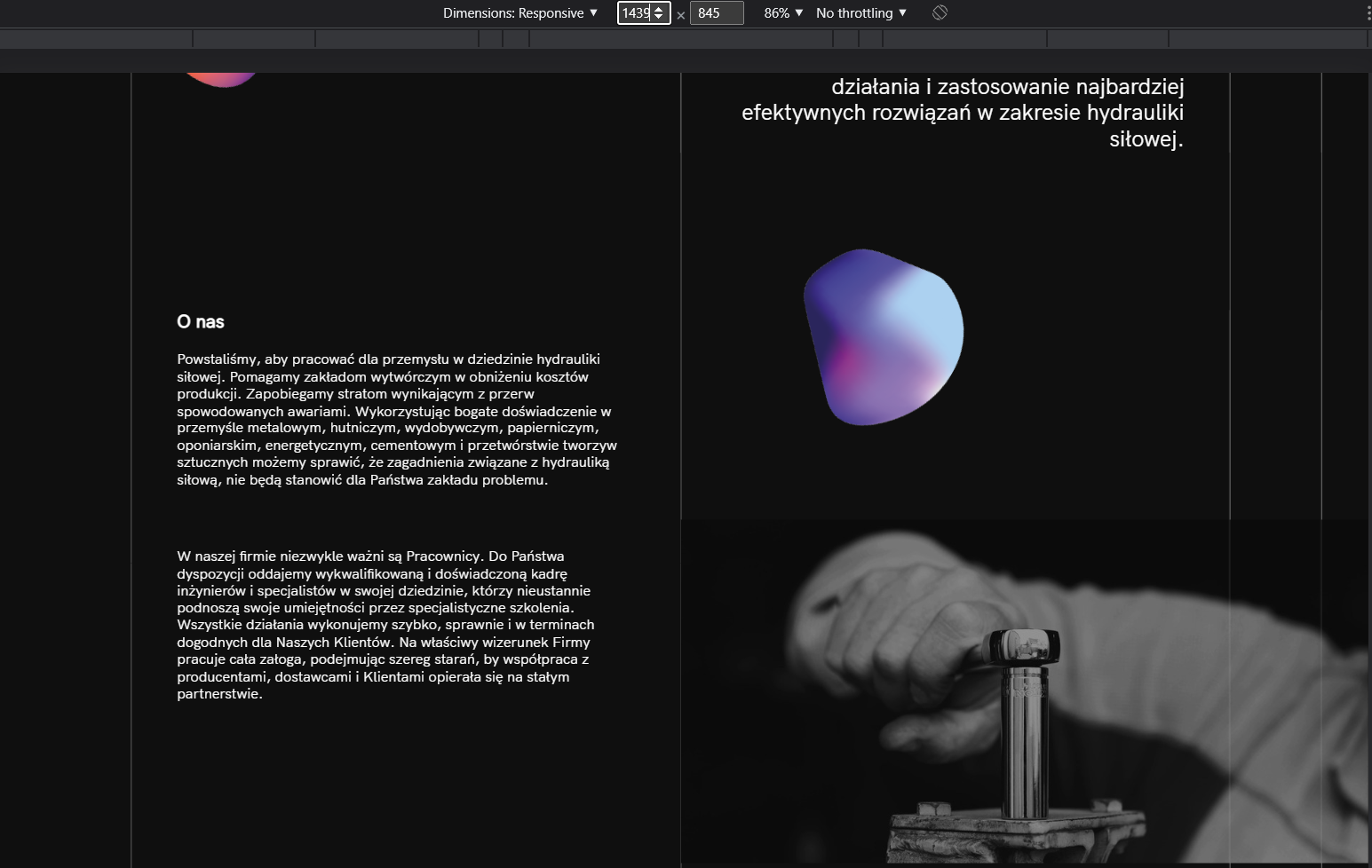Click the purple-blue gradient blob graphic
Image resolution: width=1372 pixels, height=868 pixels.
tap(883, 337)
